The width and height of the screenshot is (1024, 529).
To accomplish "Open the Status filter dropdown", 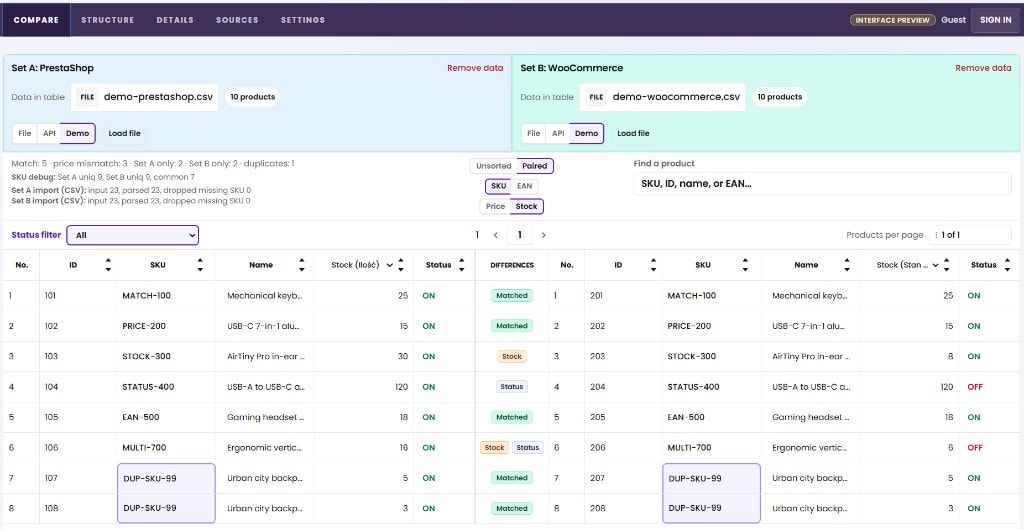I will click(x=133, y=235).
